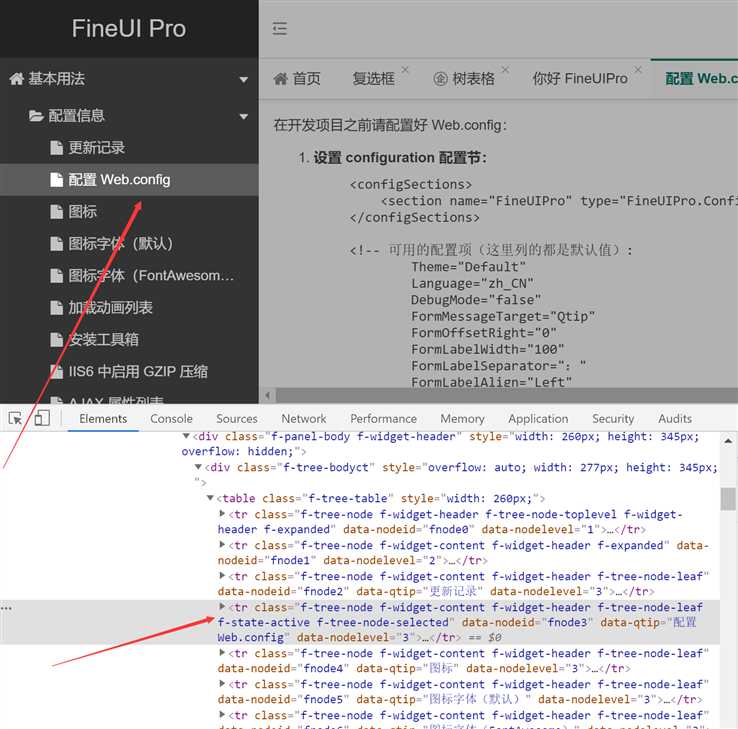Click the Language="zh_CN" config line
The width and height of the screenshot is (738, 729).
pyautogui.click(x=472, y=283)
